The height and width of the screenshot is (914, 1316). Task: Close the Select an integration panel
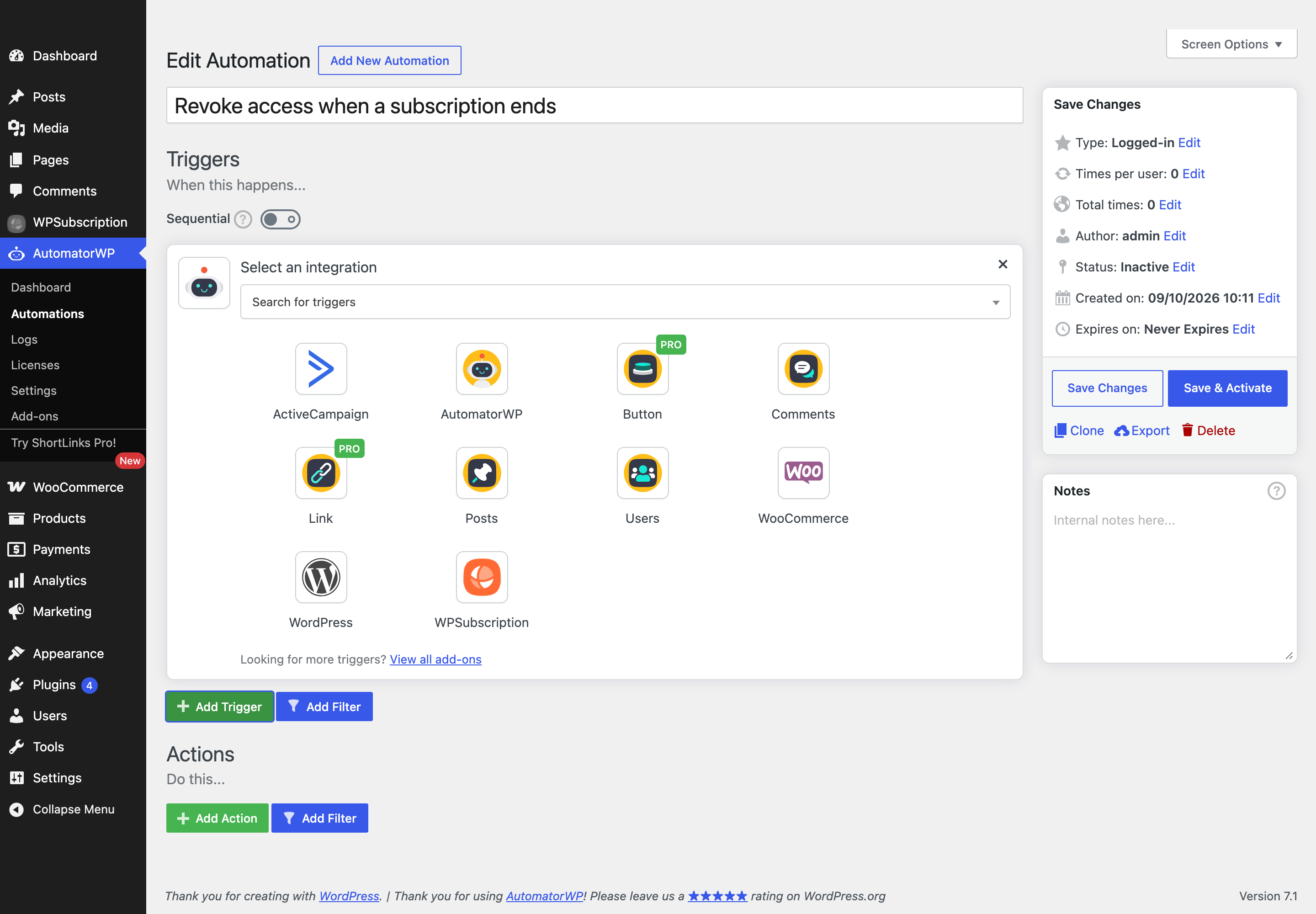coord(1003,264)
